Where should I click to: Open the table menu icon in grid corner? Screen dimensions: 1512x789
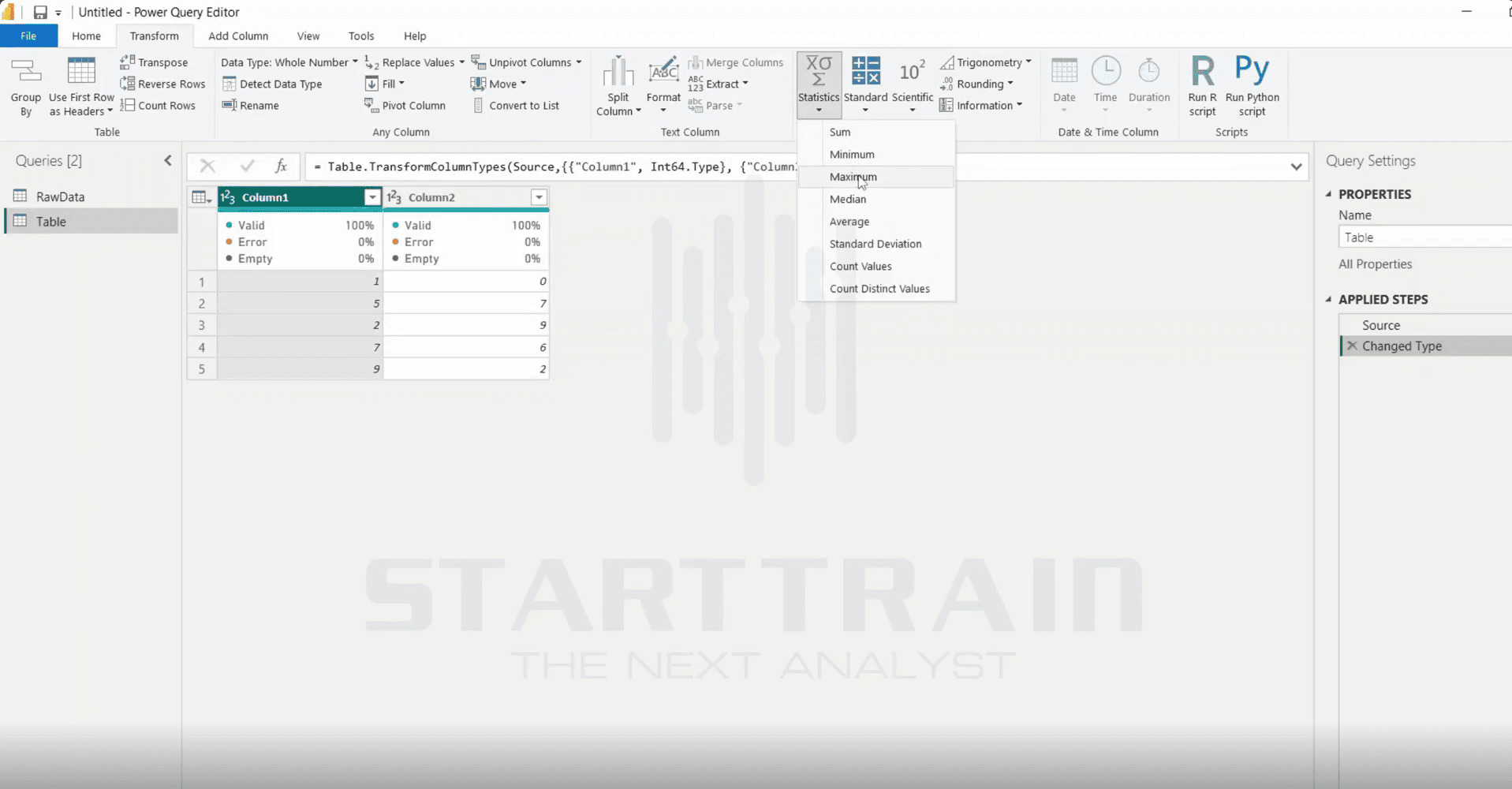click(202, 197)
